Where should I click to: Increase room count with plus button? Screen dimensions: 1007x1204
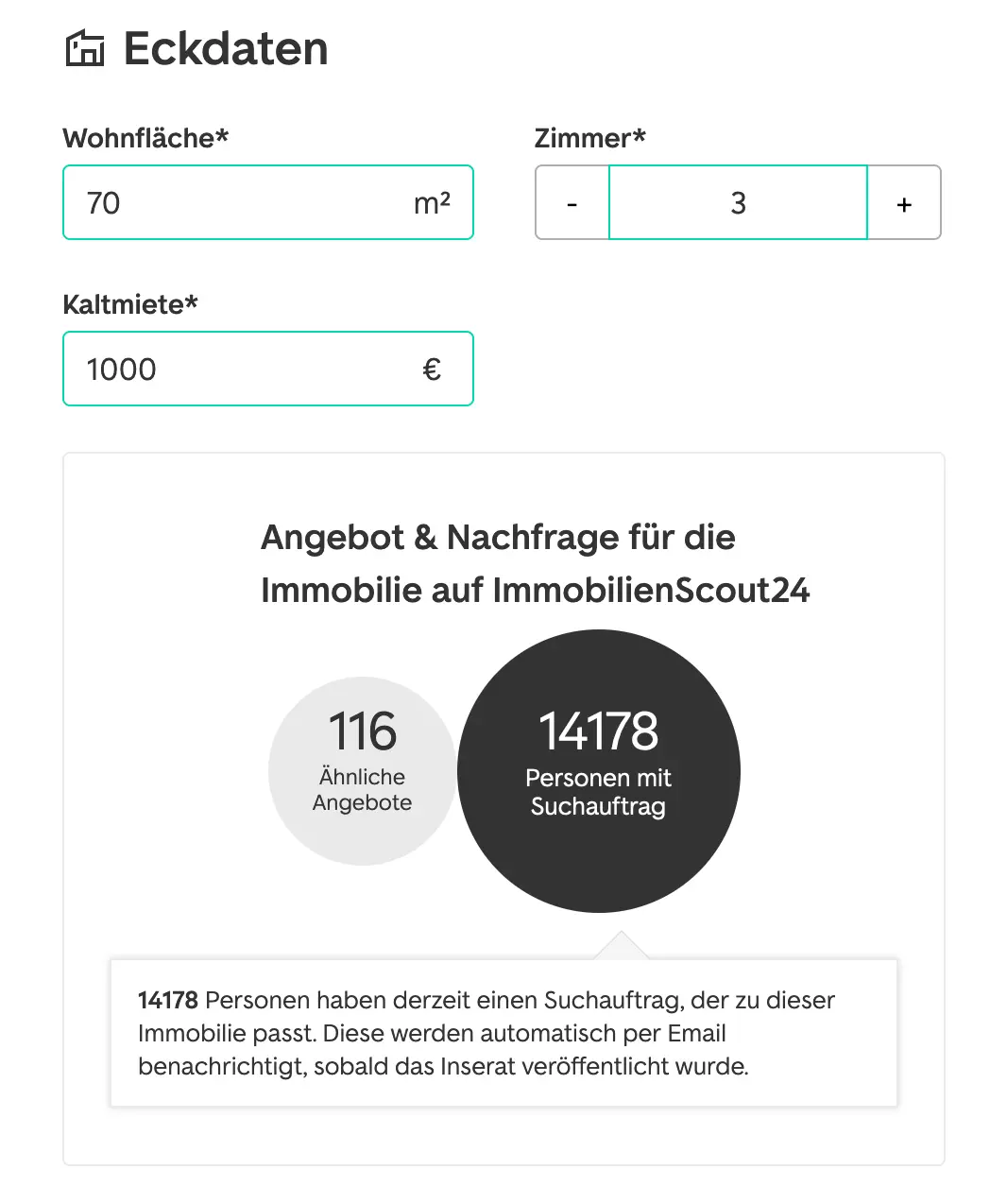[904, 203]
